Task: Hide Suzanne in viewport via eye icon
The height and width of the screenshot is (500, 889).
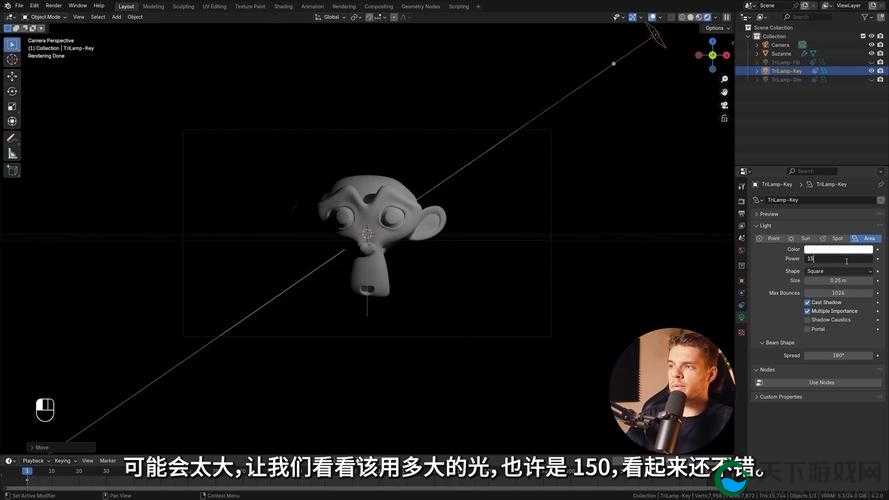Action: click(871, 53)
